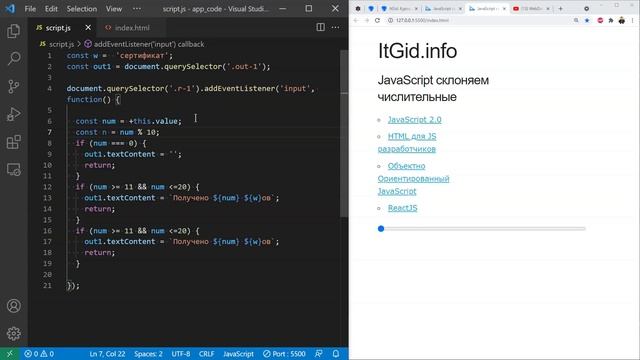Bookmark this page with the star icon
This screenshot has width=640, height=360.
click(x=587, y=20)
